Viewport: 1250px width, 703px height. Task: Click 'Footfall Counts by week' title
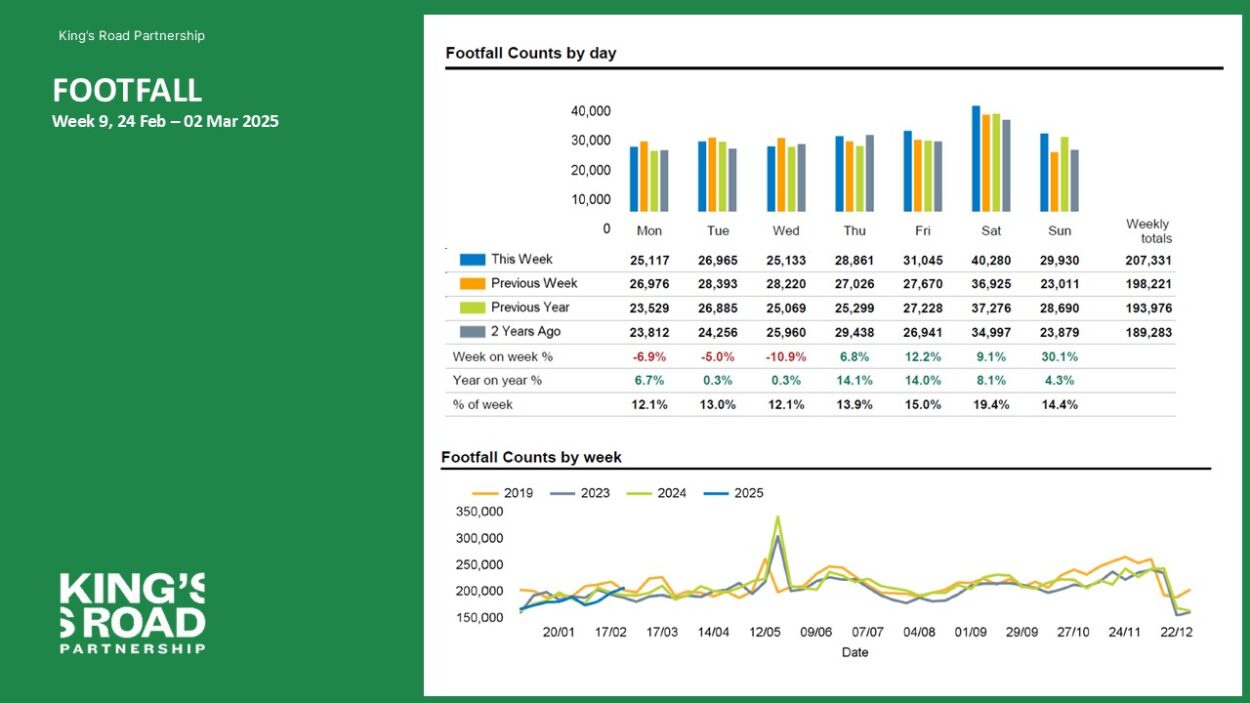[x=531, y=457]
